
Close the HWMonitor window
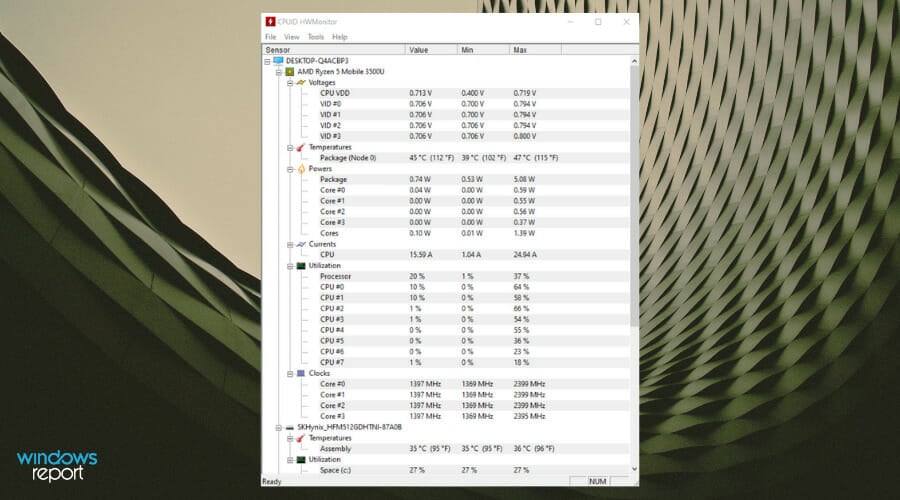(626, 22)
